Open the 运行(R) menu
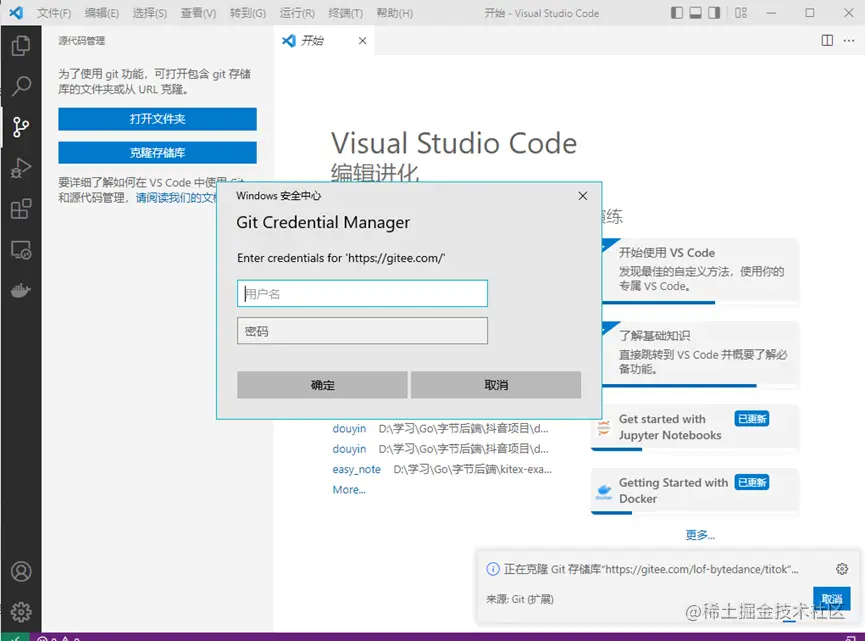The width and height of the screenshot is (865, 641). 297,13
